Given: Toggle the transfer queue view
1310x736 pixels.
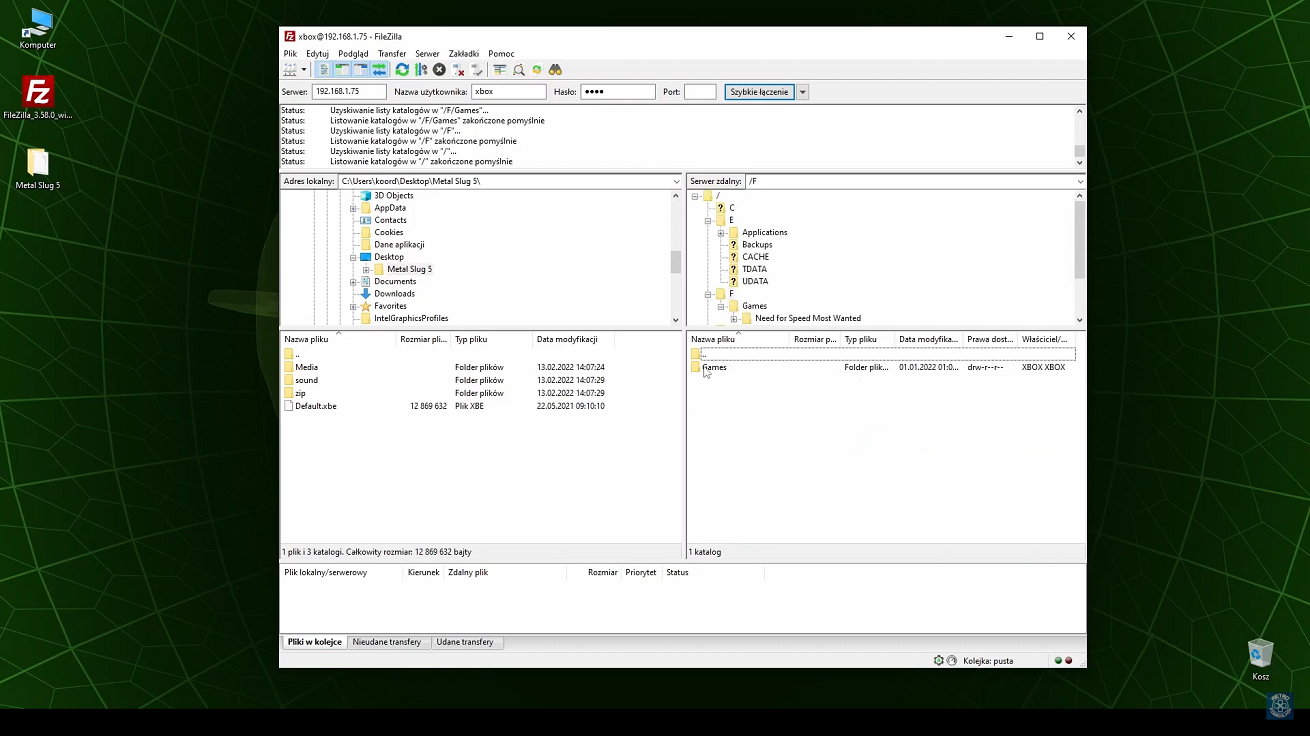Looking at the screenshot, I should (x=379, y=70).
